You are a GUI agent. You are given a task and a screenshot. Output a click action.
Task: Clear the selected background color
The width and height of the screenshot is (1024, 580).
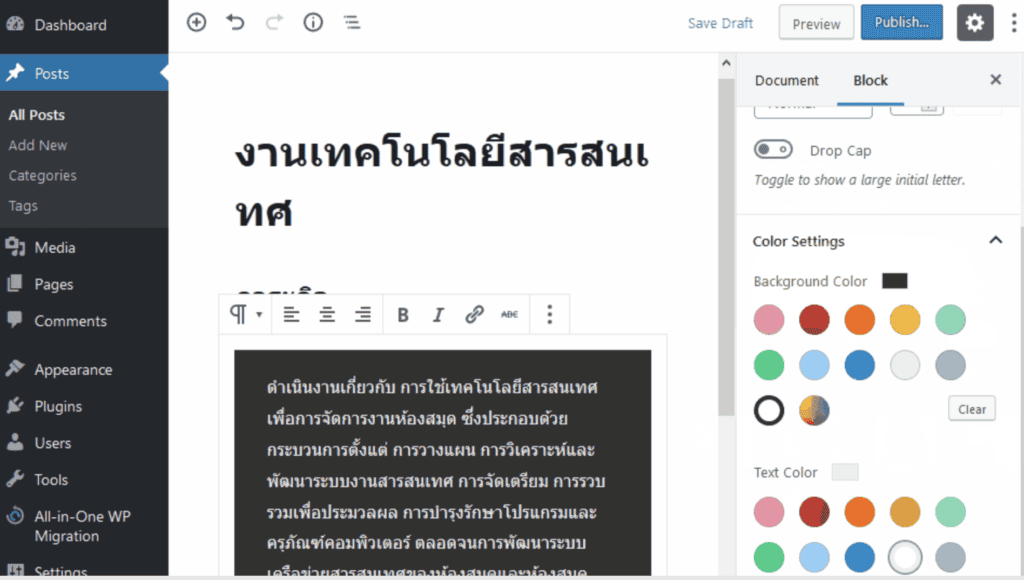(x=971, y=408)
